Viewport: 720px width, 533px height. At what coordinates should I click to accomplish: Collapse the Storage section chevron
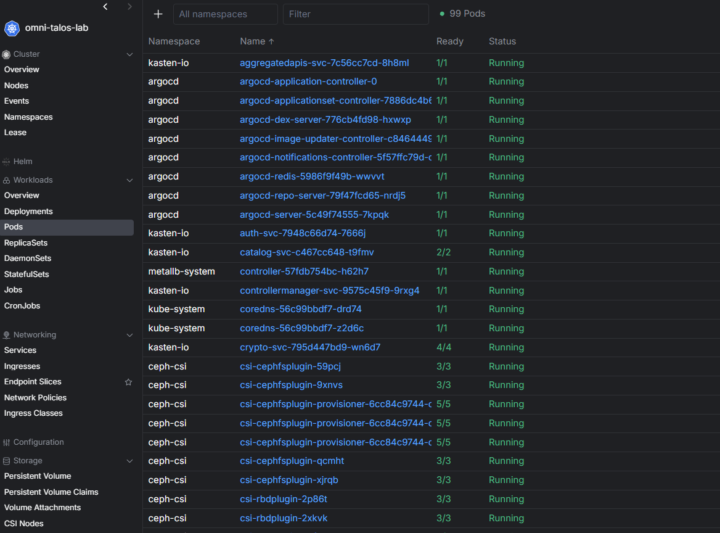click(129, 461)
